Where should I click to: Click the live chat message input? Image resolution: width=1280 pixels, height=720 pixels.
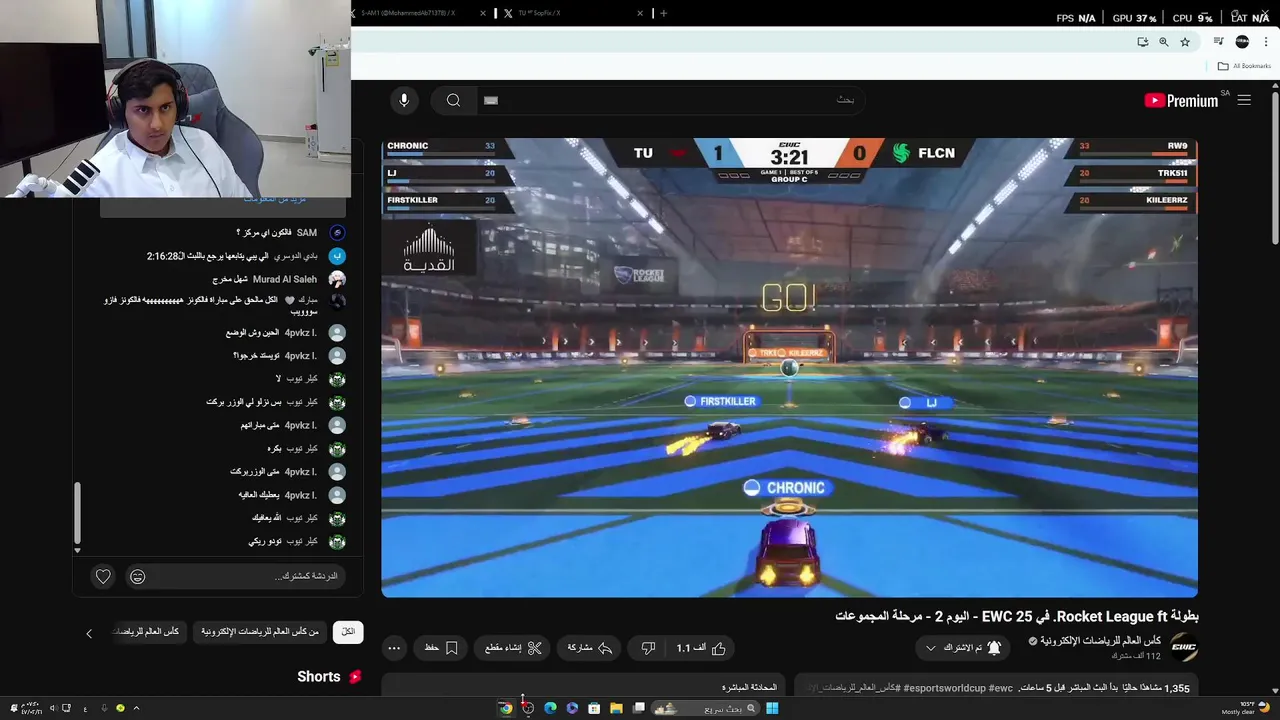(250, 576)
